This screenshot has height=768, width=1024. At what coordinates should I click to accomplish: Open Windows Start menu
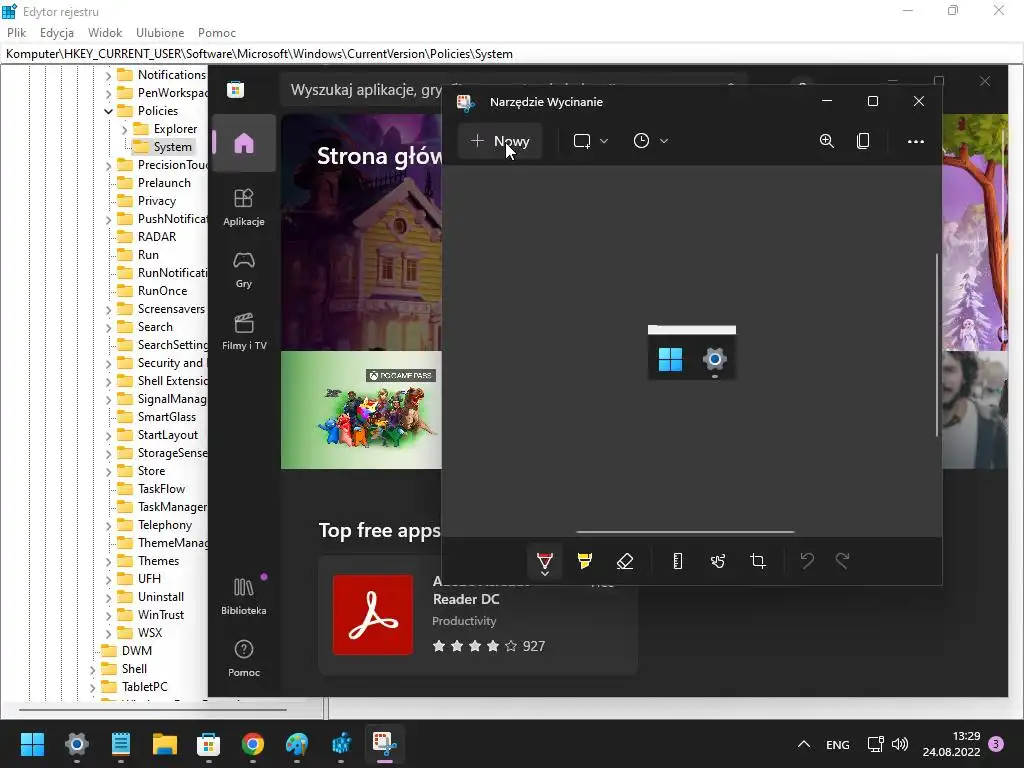pos(32,744)
